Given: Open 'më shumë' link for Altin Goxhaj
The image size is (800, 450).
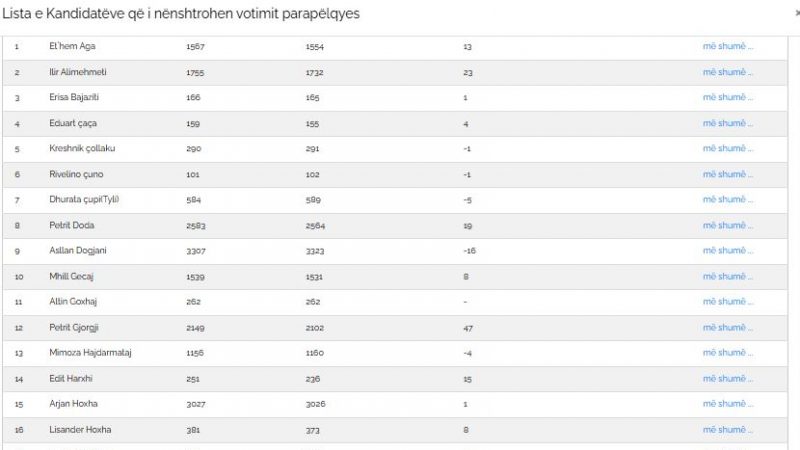Looking at the screenshot, I should [x=728, y=302].
